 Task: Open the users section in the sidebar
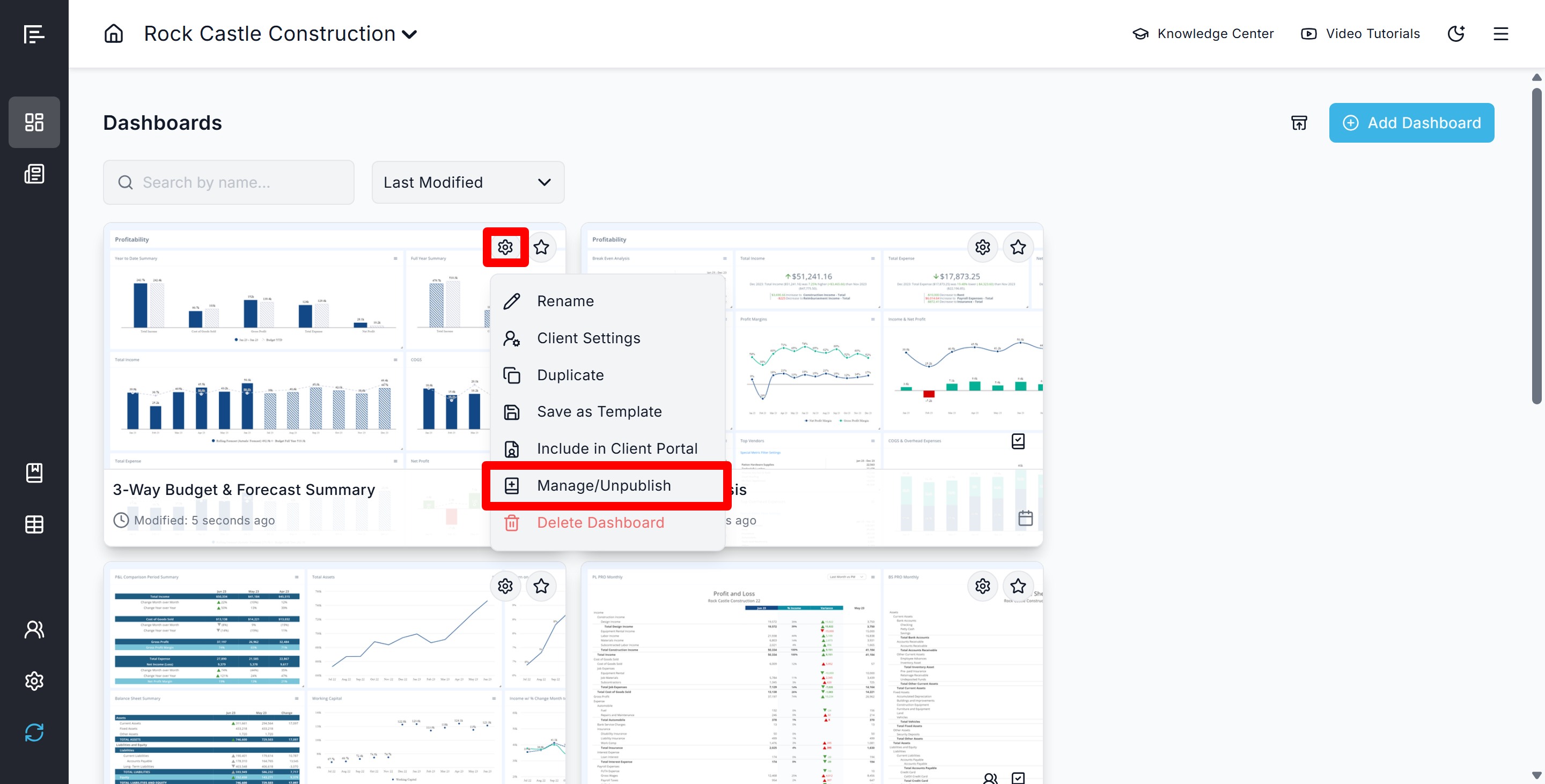coord(34,630)
